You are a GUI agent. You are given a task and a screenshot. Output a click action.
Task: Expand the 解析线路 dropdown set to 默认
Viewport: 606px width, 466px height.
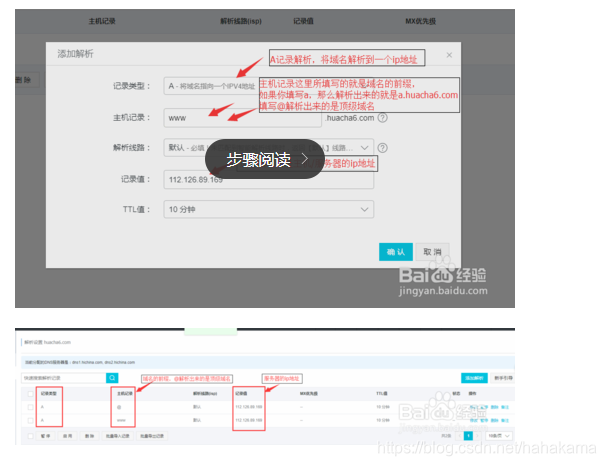(269, 148)
